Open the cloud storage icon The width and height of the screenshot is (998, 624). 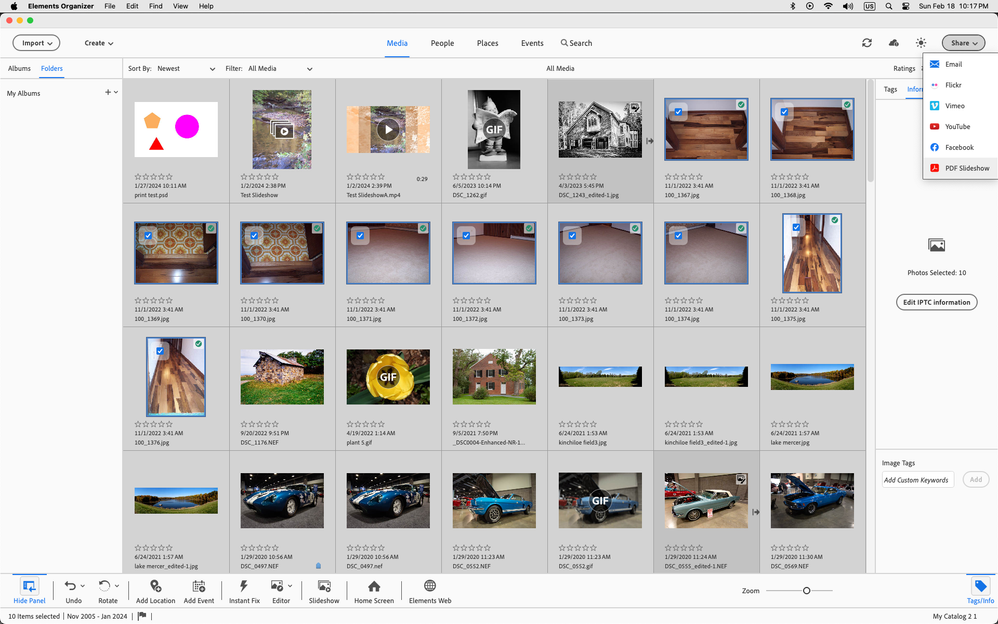click(894, 43)
